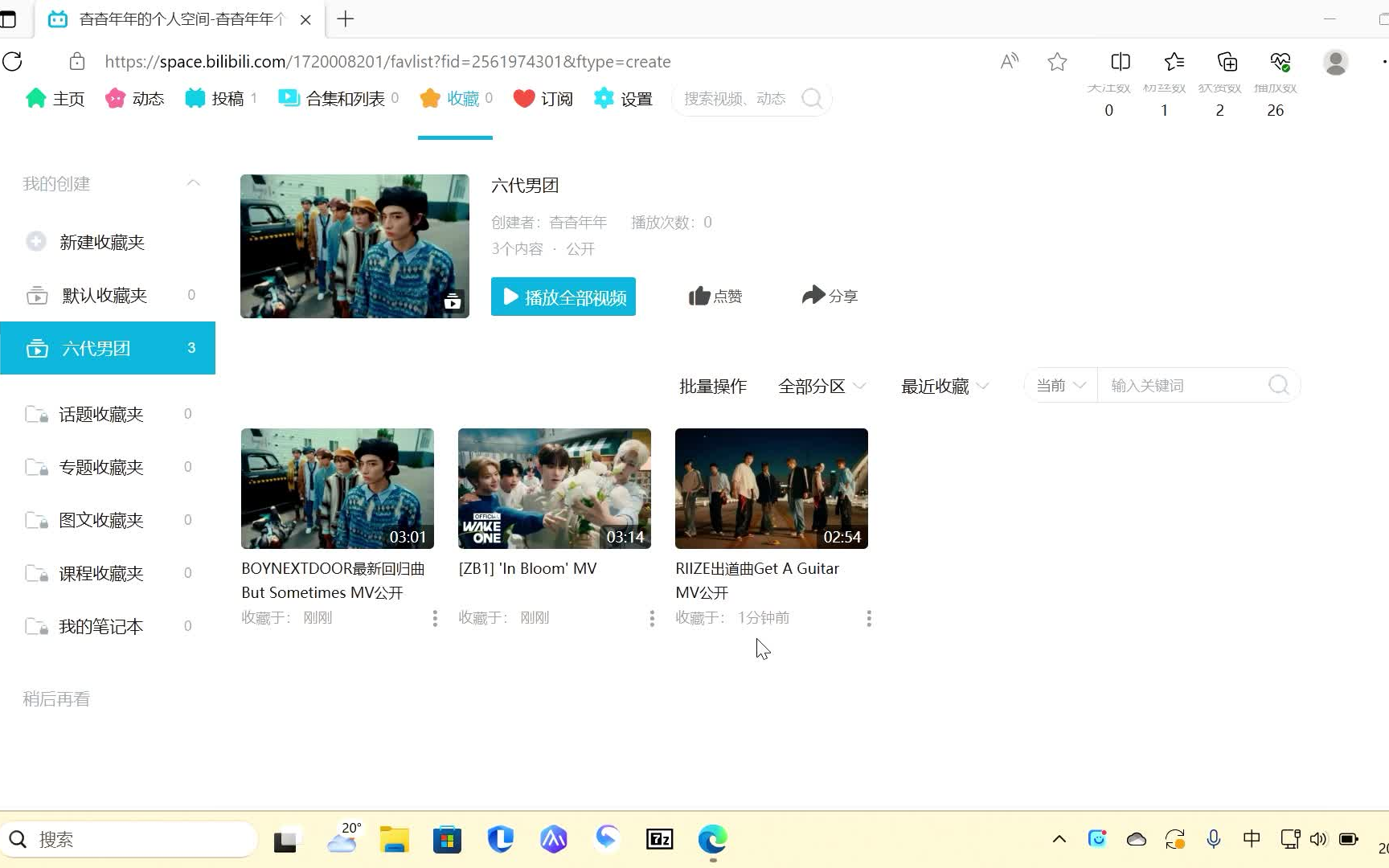
Task: Open 我的笔记本 folder
Action: pyautogui.click(x=108, y=626)
